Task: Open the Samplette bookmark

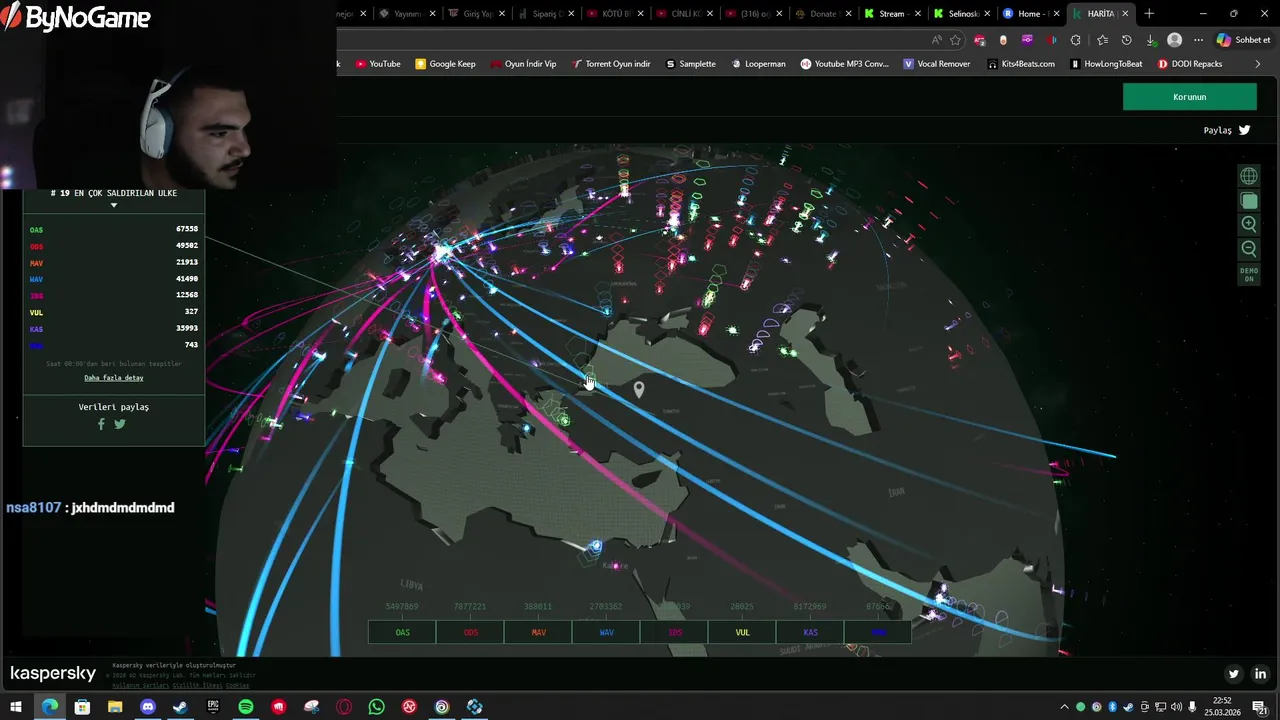Action: click(690, 64)
